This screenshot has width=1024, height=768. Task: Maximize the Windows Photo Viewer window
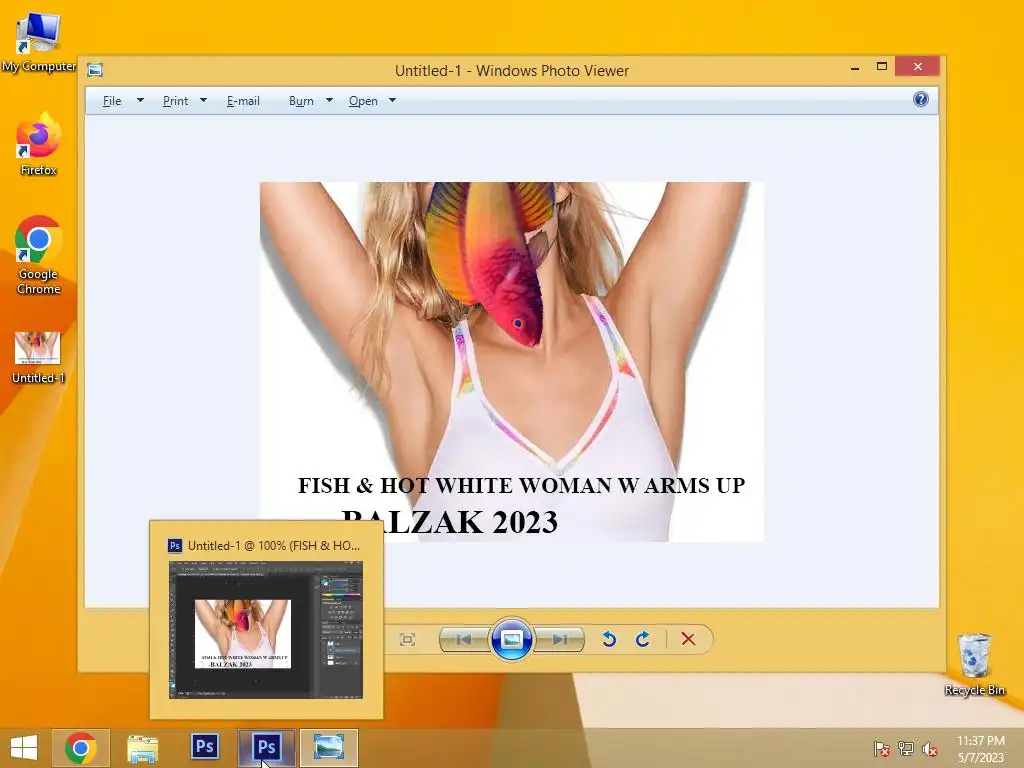click(x=882, y=67)
